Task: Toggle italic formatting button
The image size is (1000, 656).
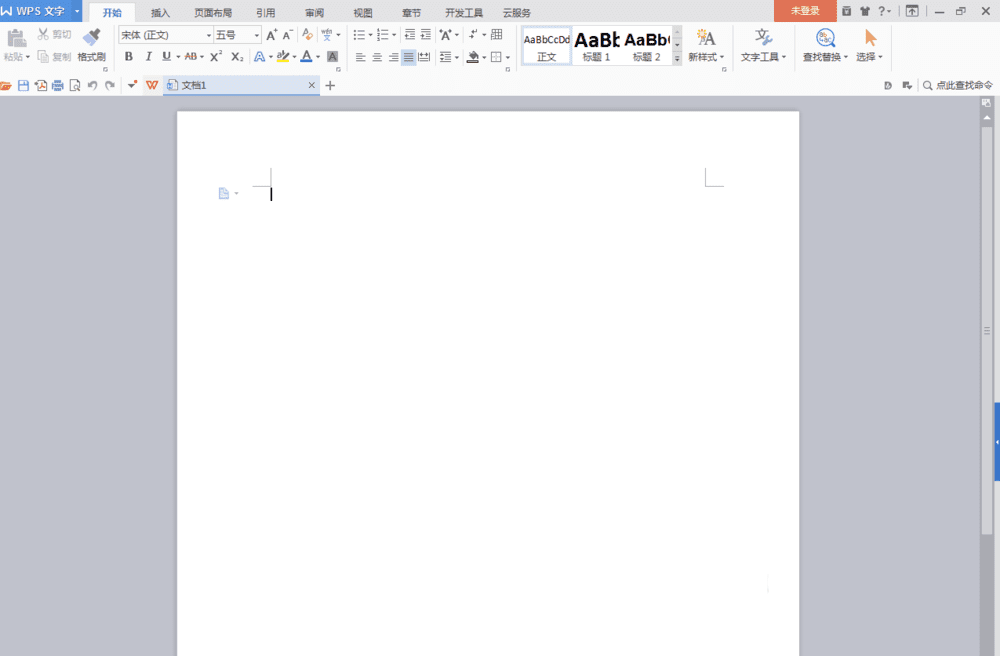Action: (x=148, y=57)
